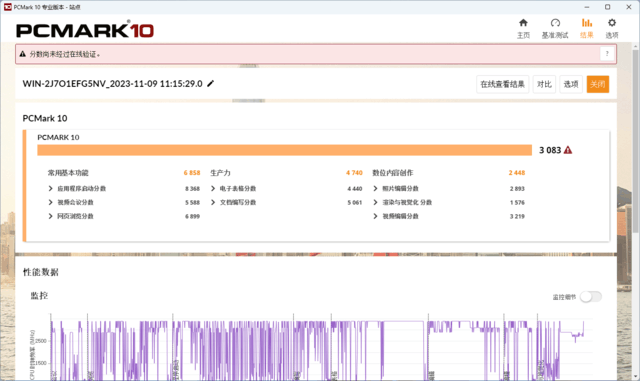The height and width of the screenshot is (381, 640).
Task: Expand the 视频会议分数 row
Action: (x=50, y=202)
